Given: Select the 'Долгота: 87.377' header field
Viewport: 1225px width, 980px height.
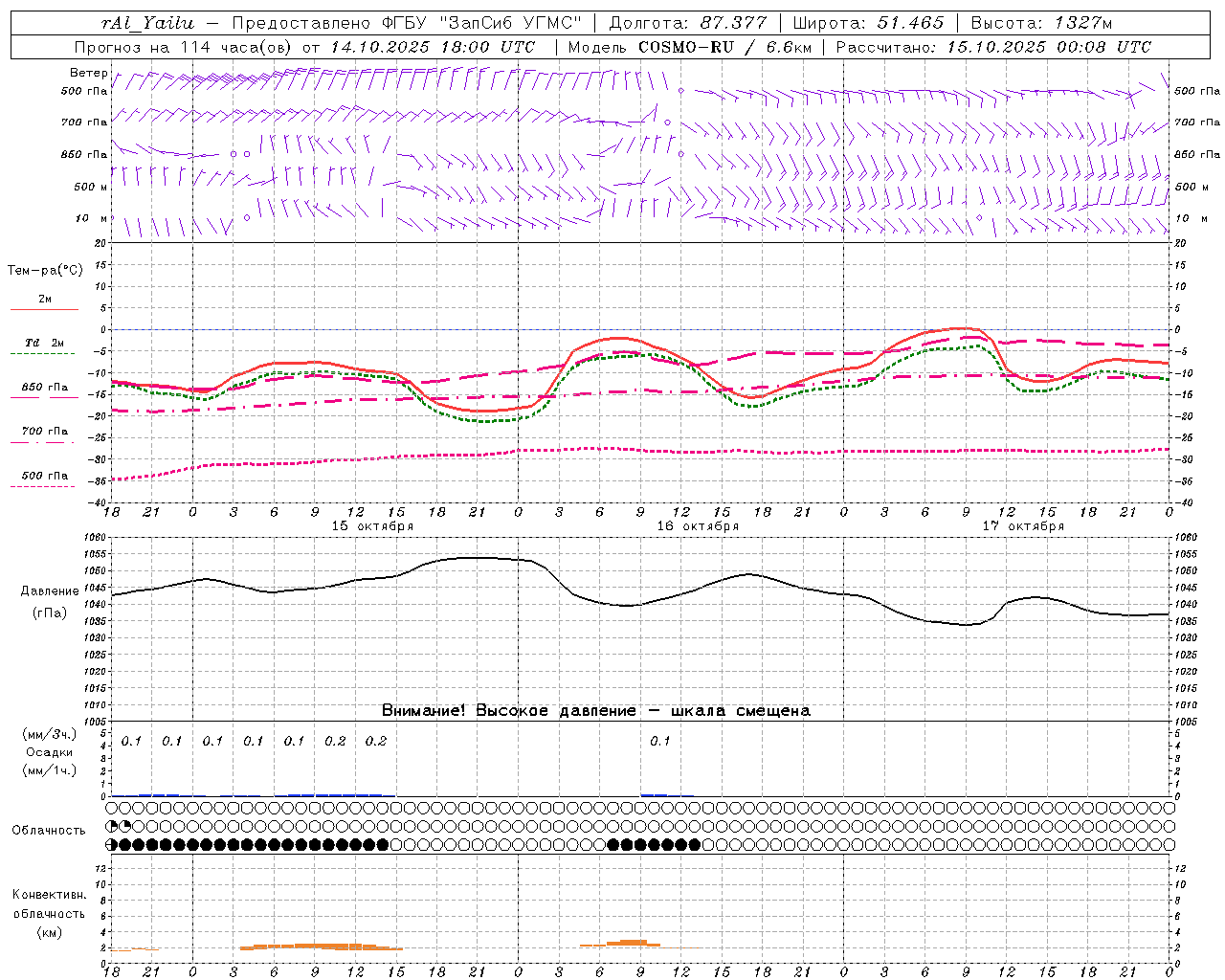Looking at the screenshot, I should (x=686, y=24).
